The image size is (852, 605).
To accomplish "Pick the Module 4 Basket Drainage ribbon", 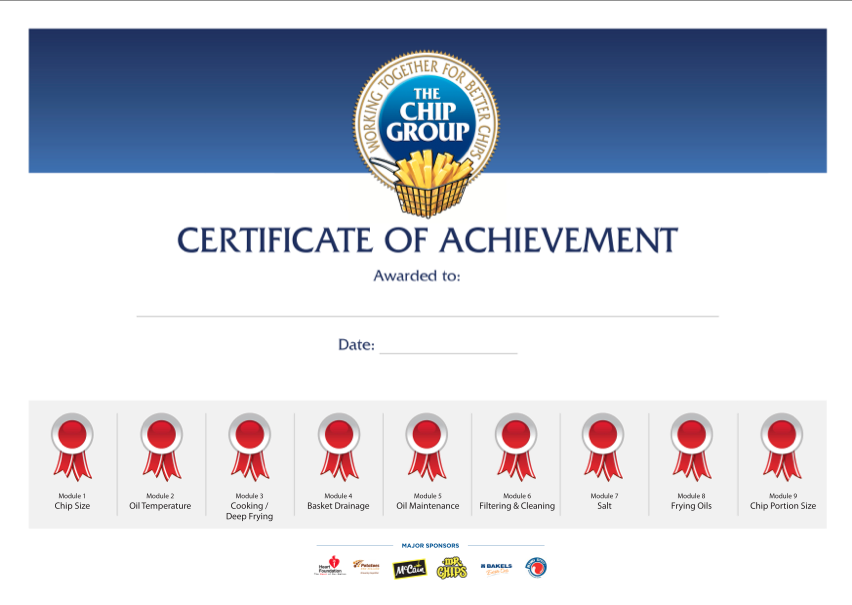I will point(339,447).
